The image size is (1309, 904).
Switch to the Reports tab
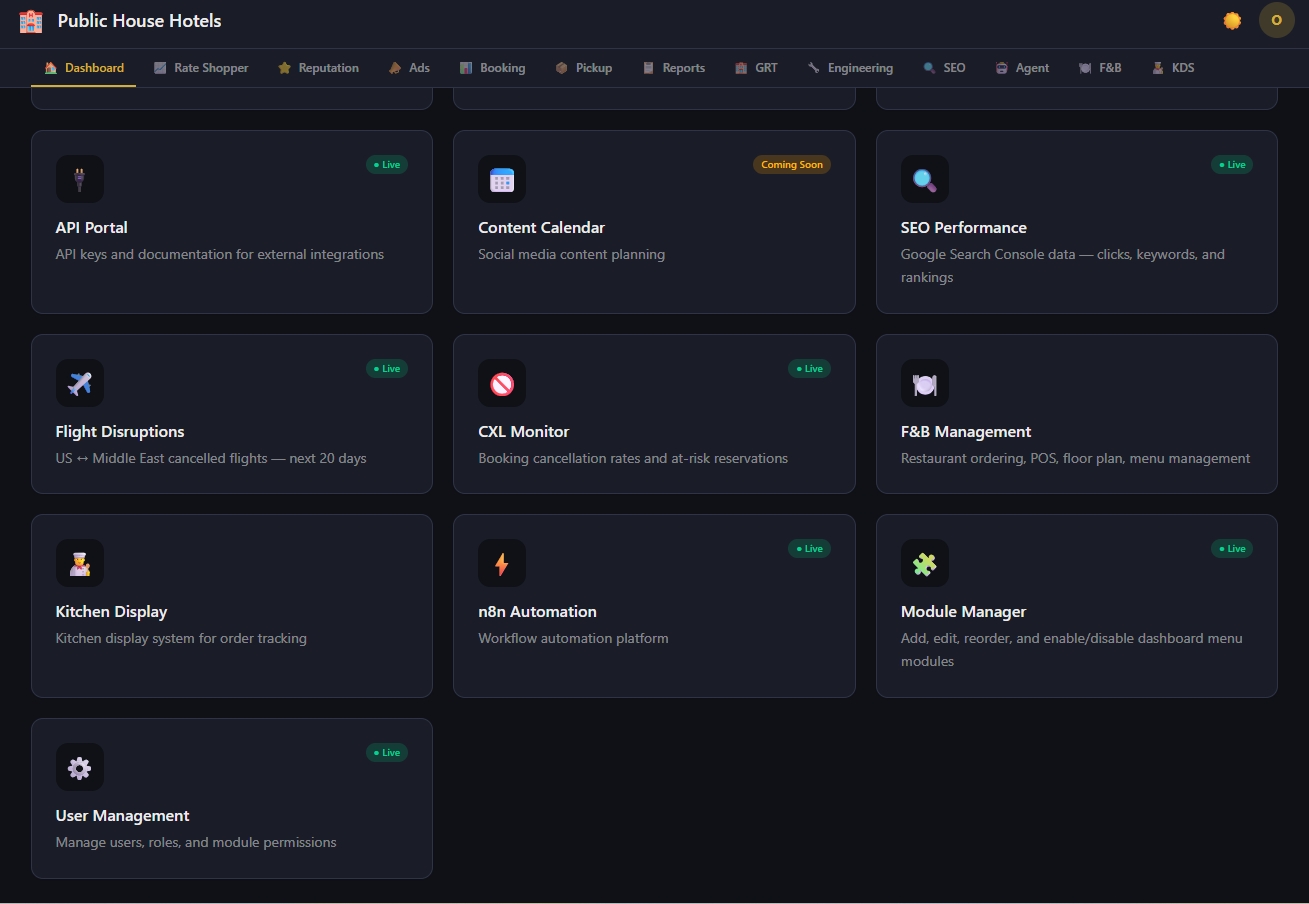tap(673, 68)
